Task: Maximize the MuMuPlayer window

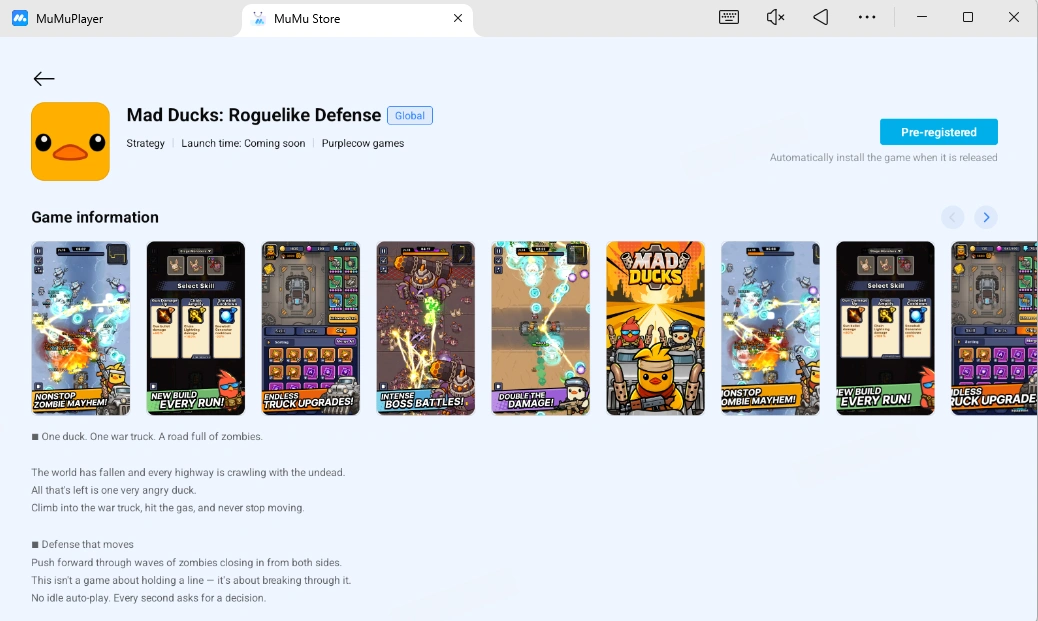Action: click(968, 17)
